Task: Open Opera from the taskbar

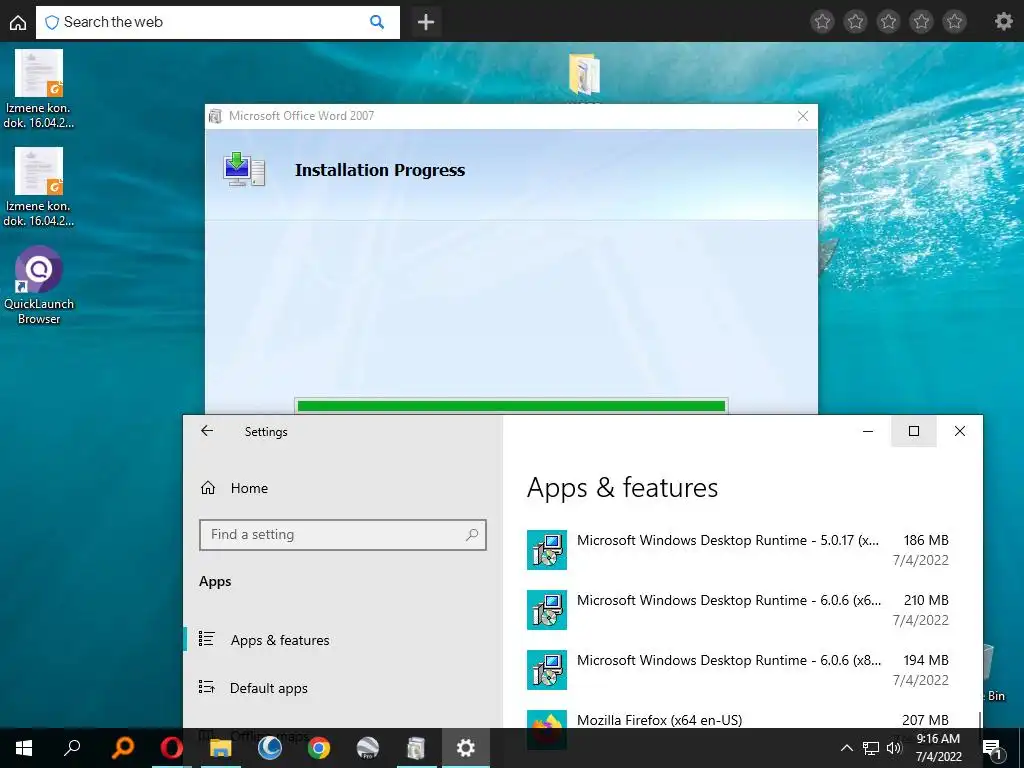Action: point(172,748)
